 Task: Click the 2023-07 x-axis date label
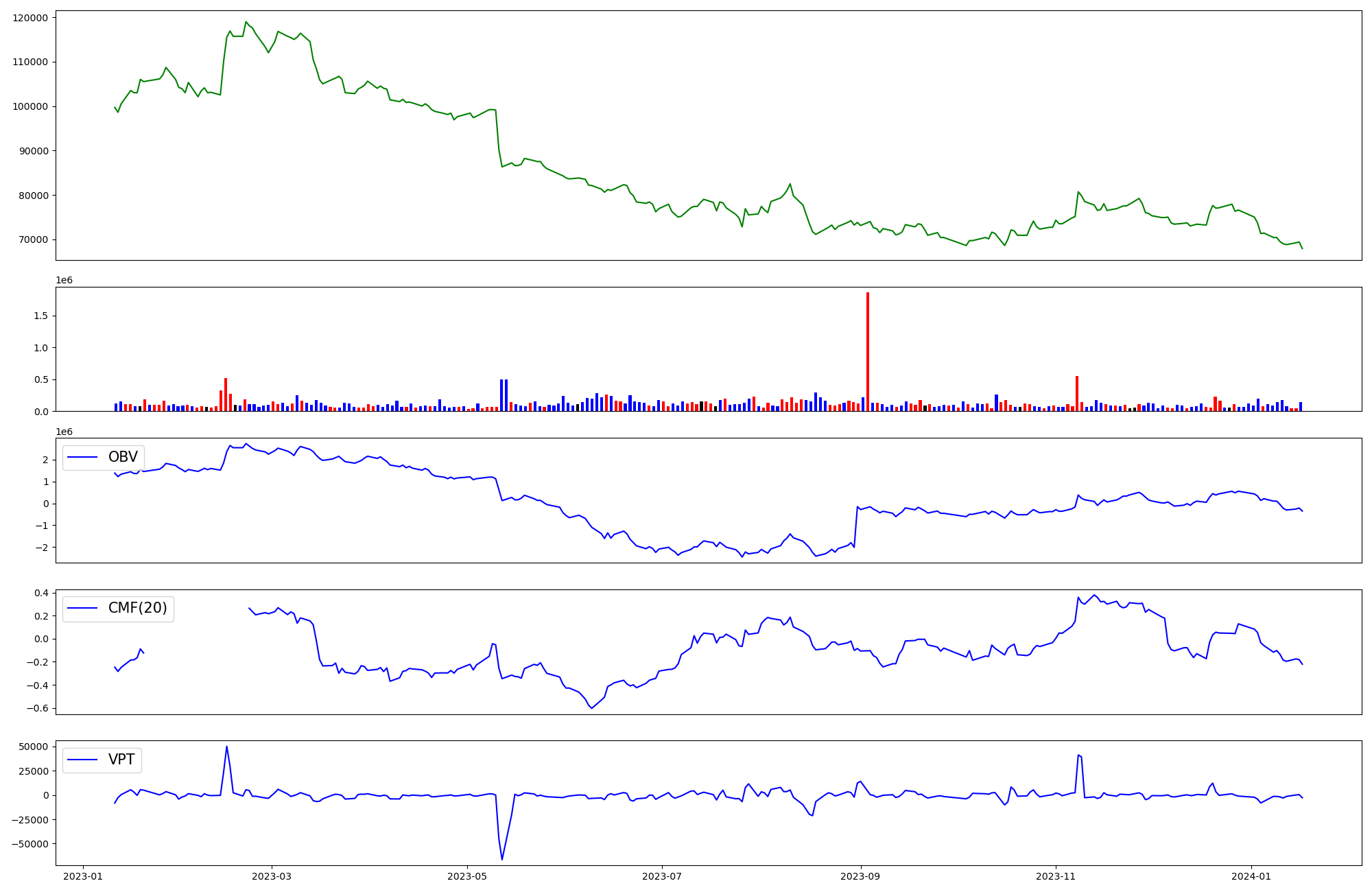click(x=662, y=876)
